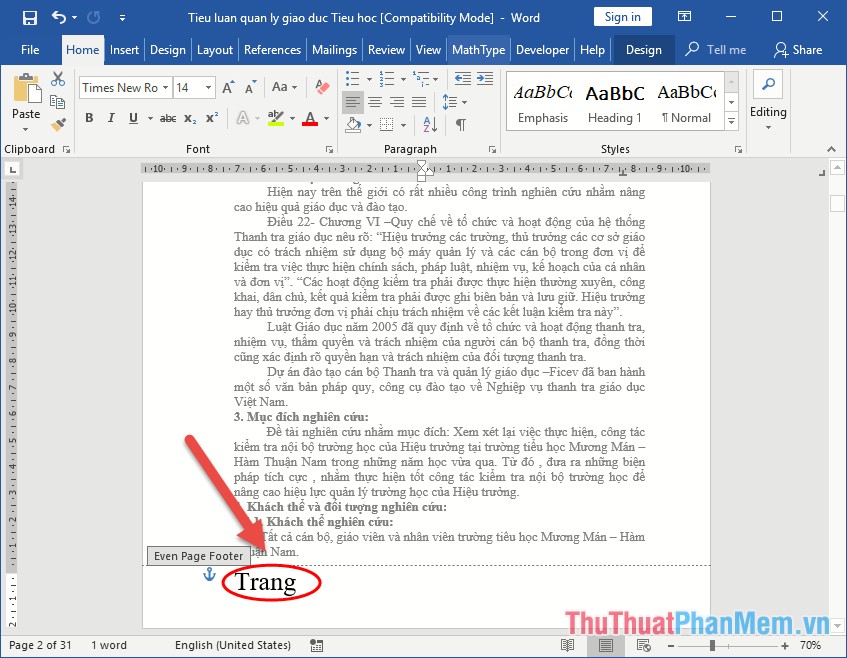This screenshot has height=658, width=847.
Task: Apply text highlight color
Action: click(x=277, y=119)
